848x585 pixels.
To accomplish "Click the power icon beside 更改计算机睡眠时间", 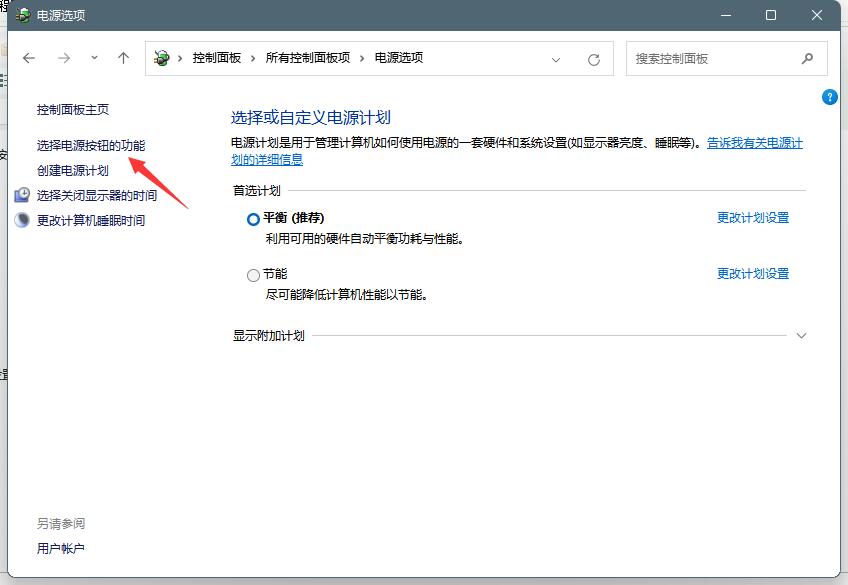I will click(22, 220).
